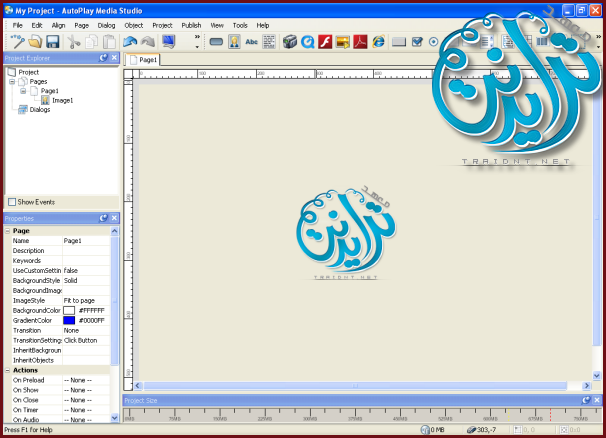
Task: Click the GradientColor blue swatch
Action: pyautogui.click(x=69, y=320)
